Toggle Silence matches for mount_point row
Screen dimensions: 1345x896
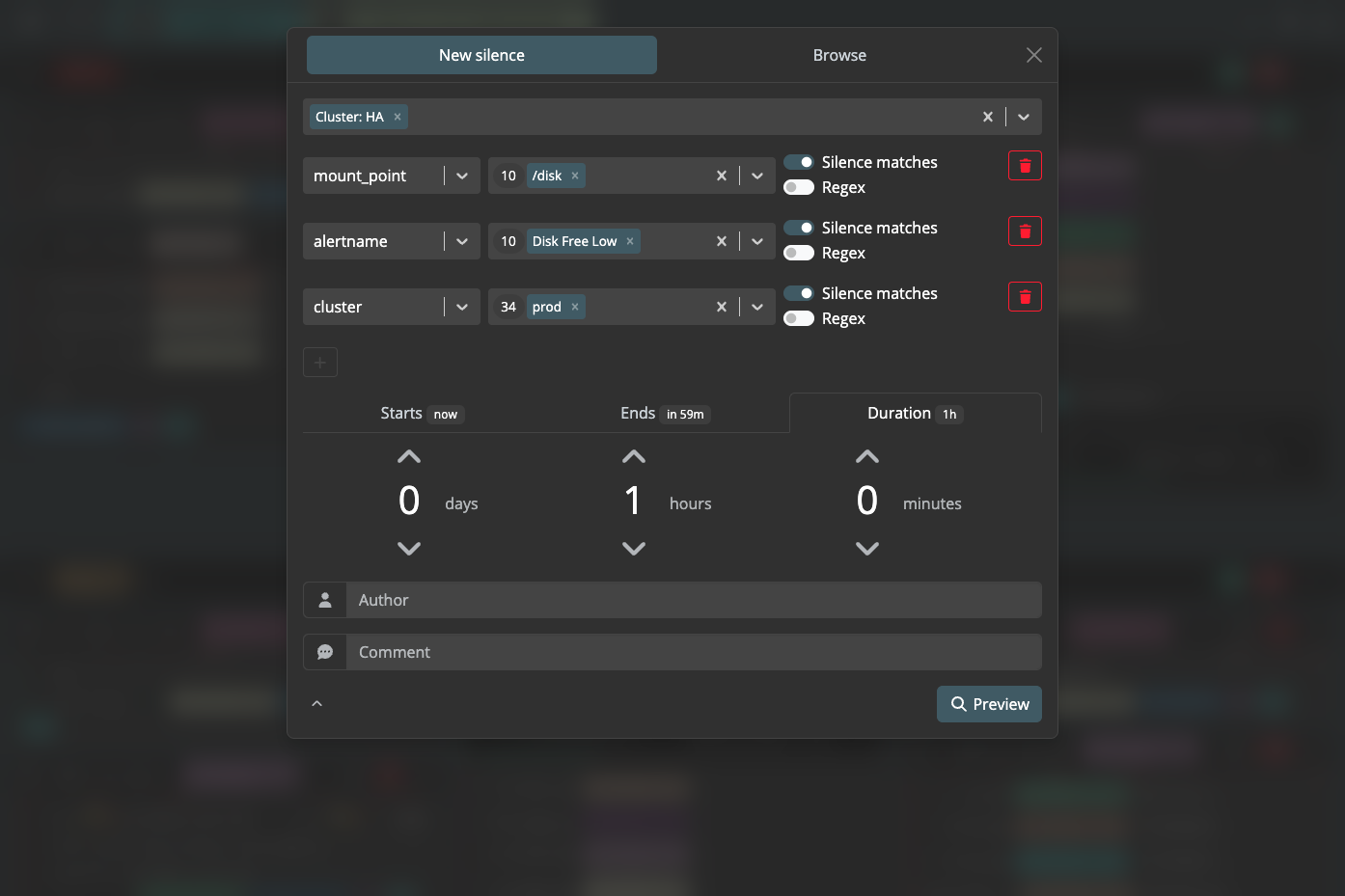point(799,162)
